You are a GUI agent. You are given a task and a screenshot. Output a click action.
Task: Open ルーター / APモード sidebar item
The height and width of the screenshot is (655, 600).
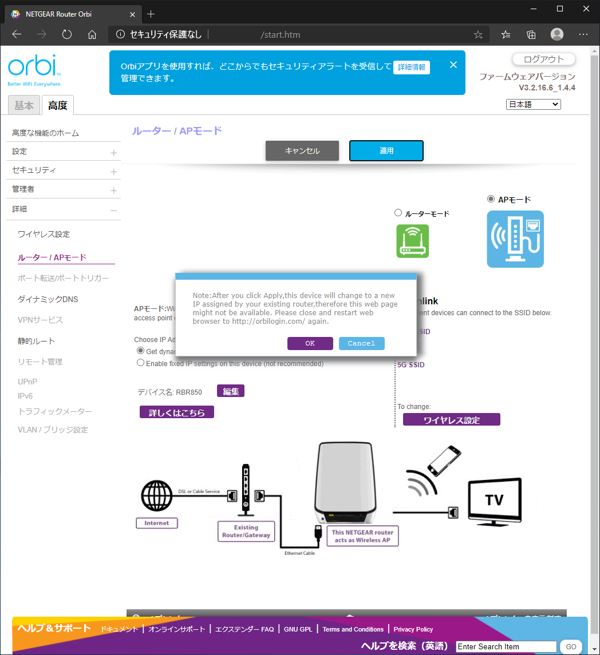pos(52,257)
